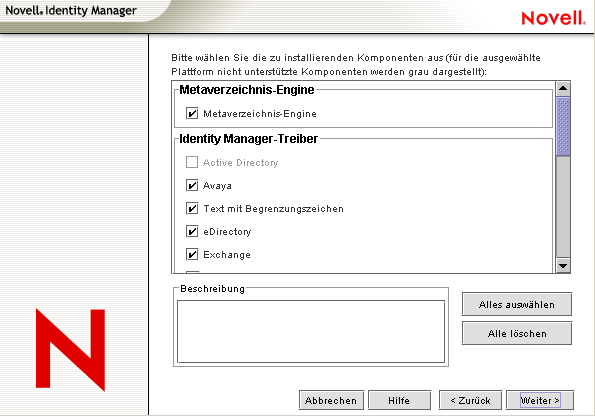Toggle Text mit Begrenzungszeichen checkbox
Screen dimensions: 595x416
coord(192,208)
